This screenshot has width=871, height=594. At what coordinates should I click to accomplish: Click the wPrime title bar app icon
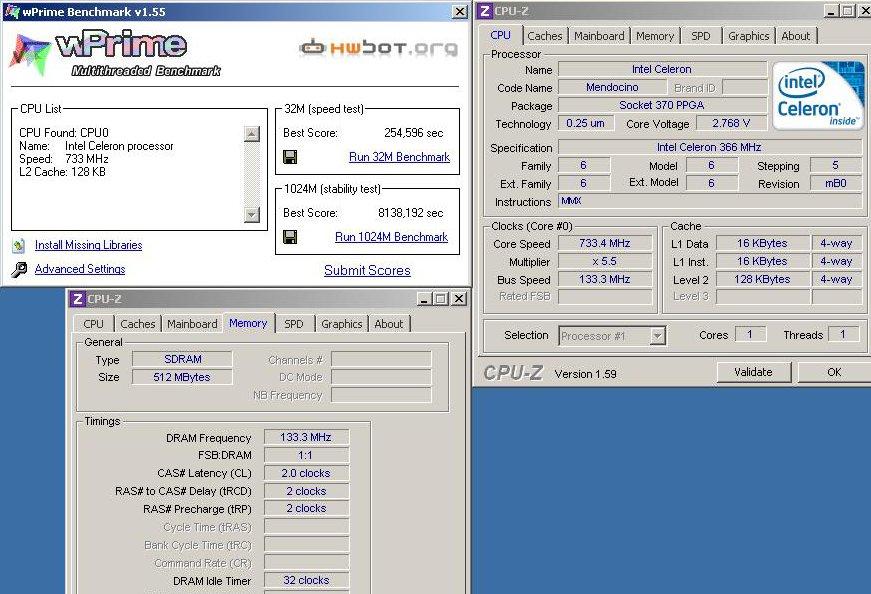(x=12, y=11)
